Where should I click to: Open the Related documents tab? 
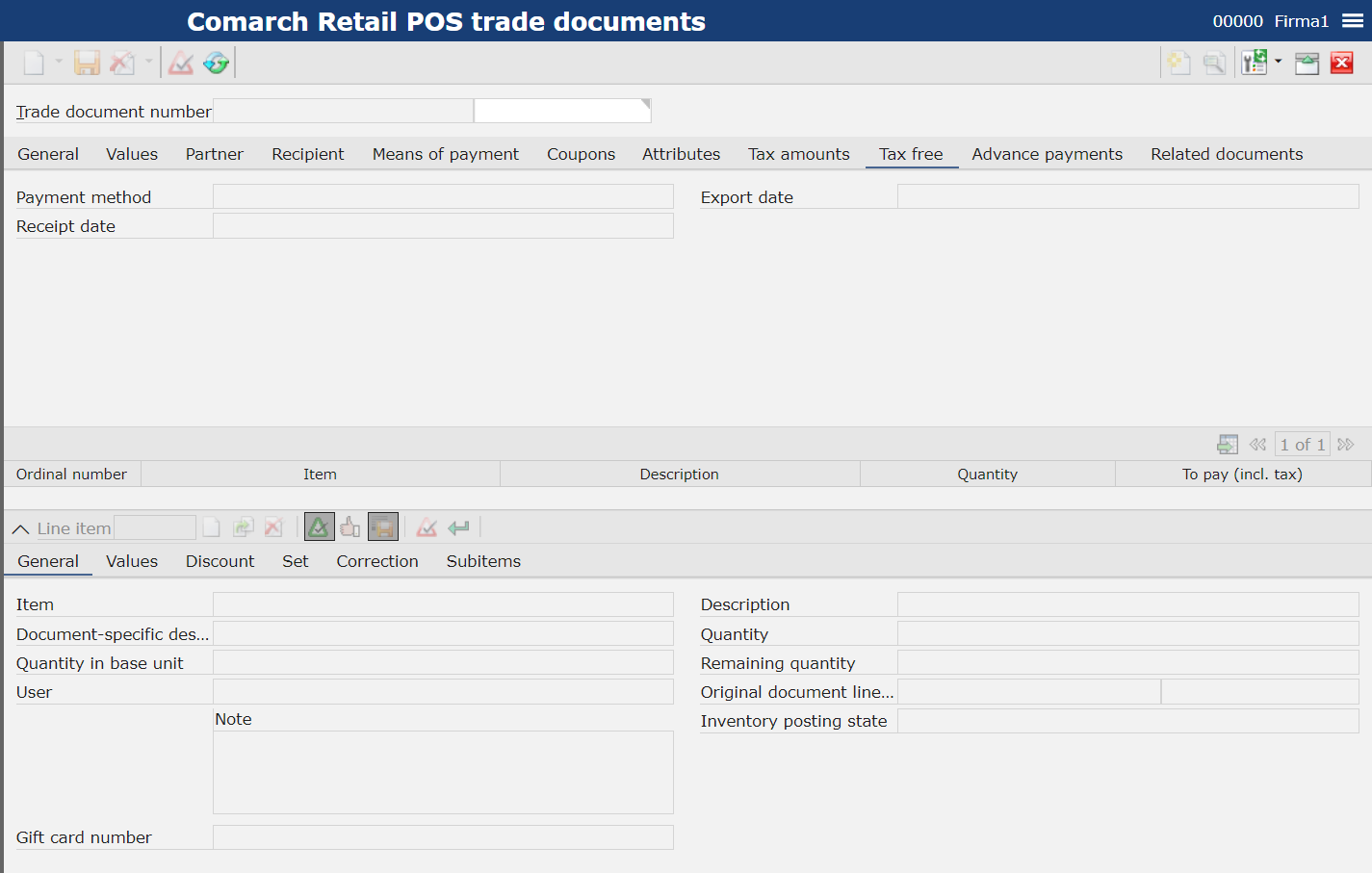point(1227,154)
